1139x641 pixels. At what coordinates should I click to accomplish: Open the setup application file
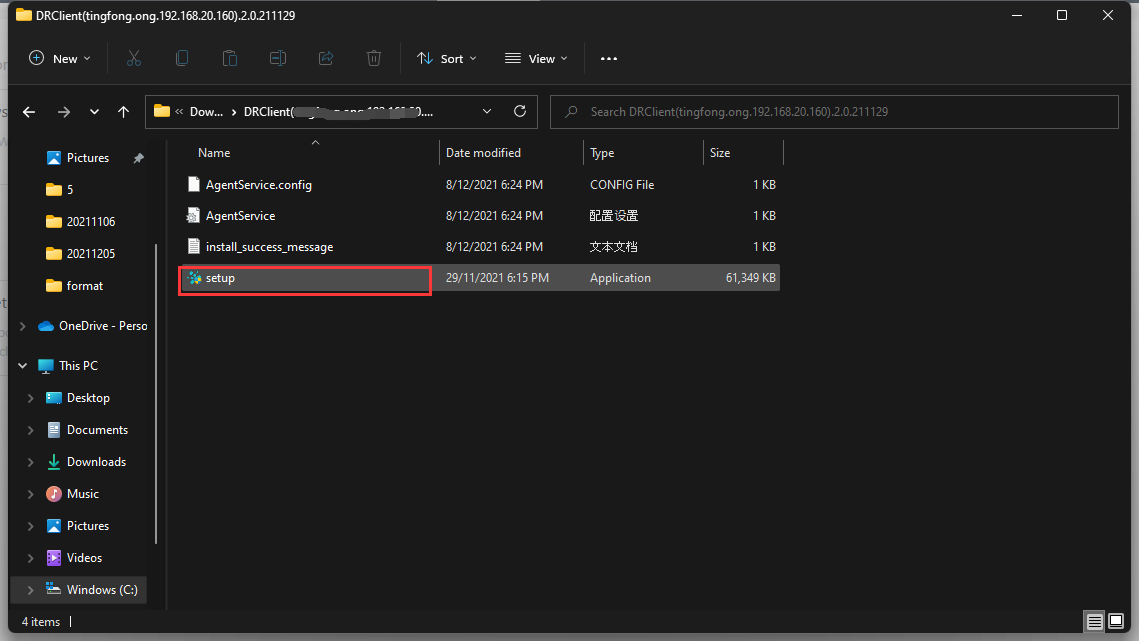[220, 278]
